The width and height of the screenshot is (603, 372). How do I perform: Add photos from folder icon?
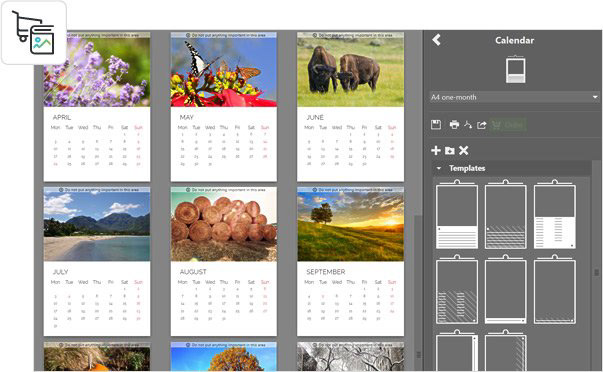pos(450,150)
